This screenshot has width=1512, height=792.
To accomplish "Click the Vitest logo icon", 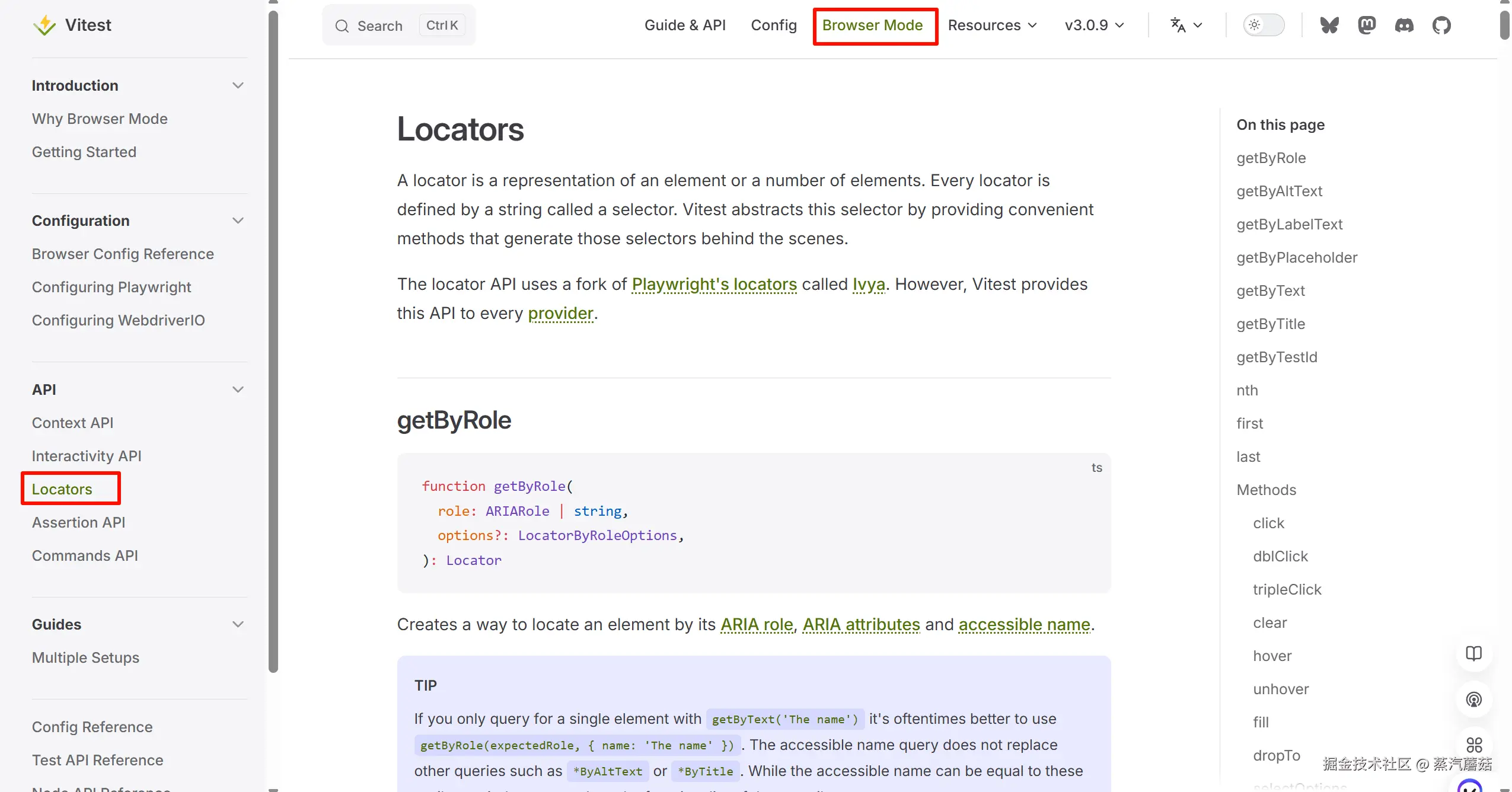I will point(44,25).
